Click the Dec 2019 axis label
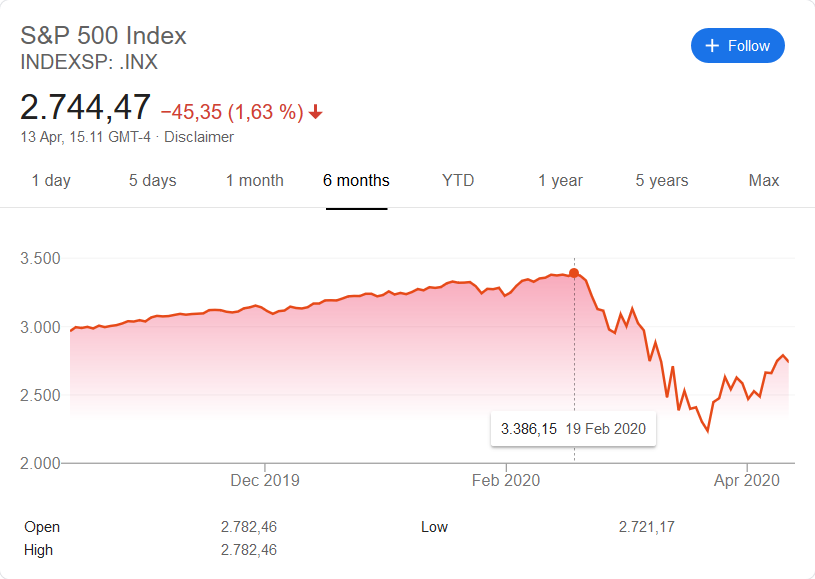This screenshot has width=815, height=579. click(x=265, y=480)
